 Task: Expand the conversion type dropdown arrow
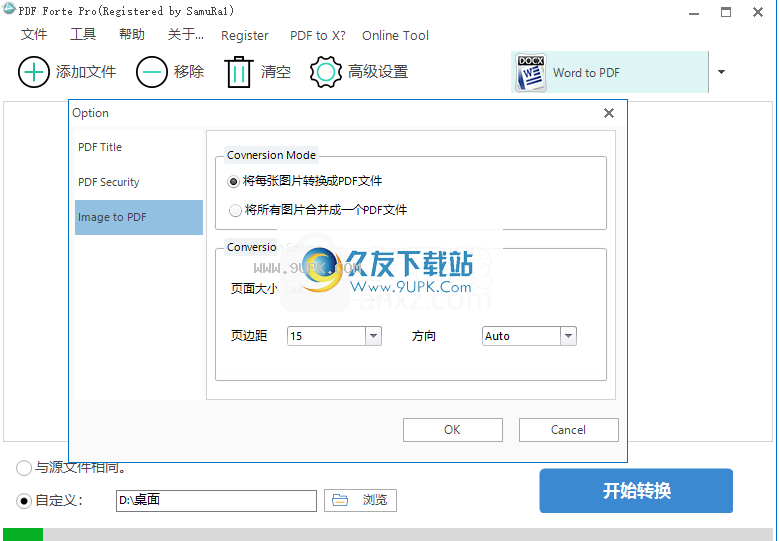[x=721, y=72]
